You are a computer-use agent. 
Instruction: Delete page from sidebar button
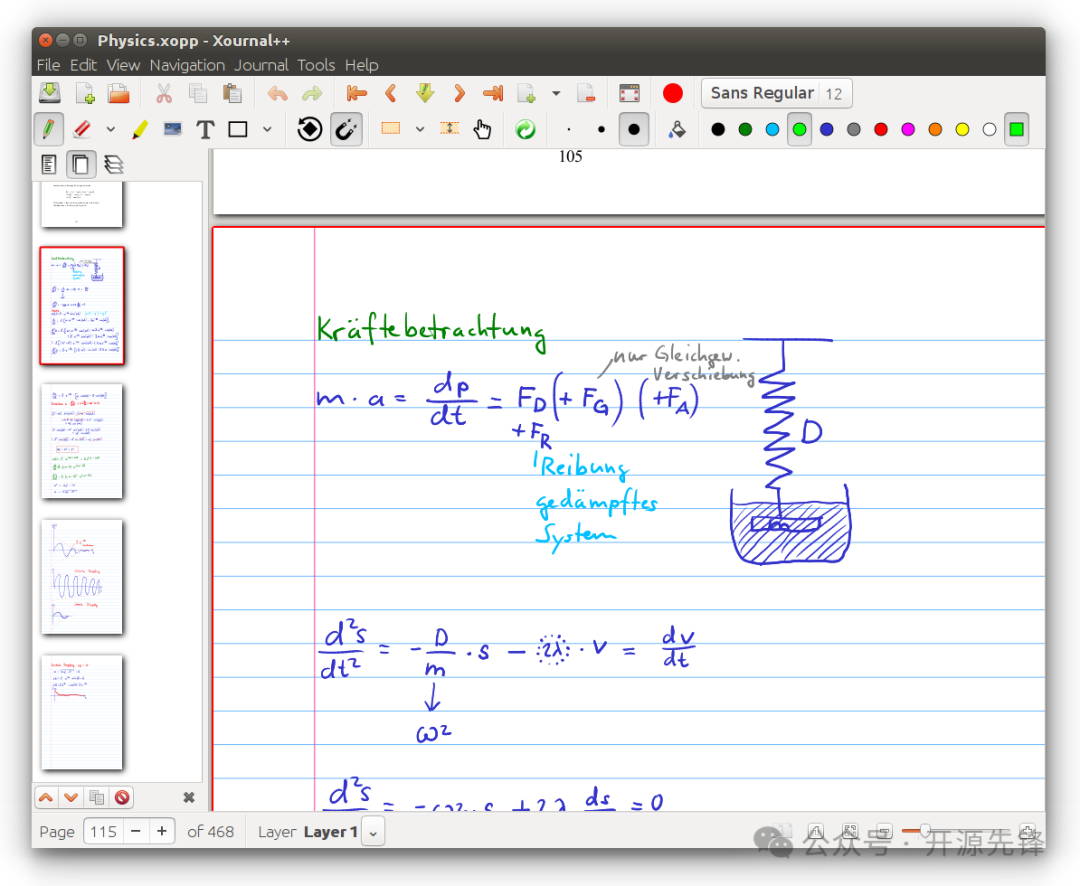coord(122,797)
